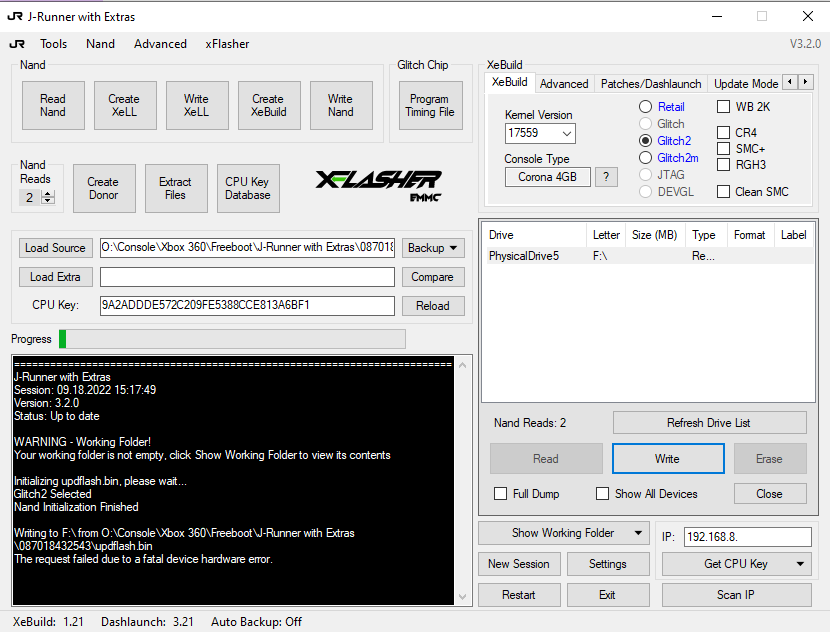Click the green progress bar
830x632 pixels.
234,339
